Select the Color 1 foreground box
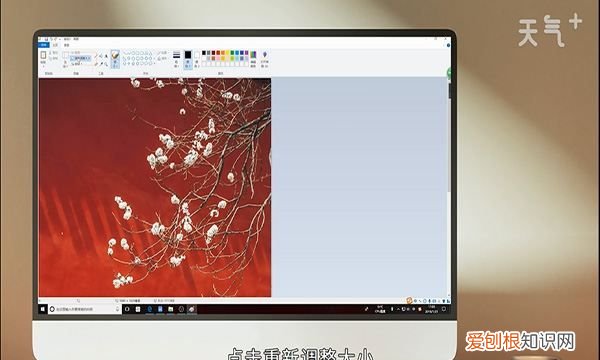Screen dimensions: 600x360 (188, 59)
